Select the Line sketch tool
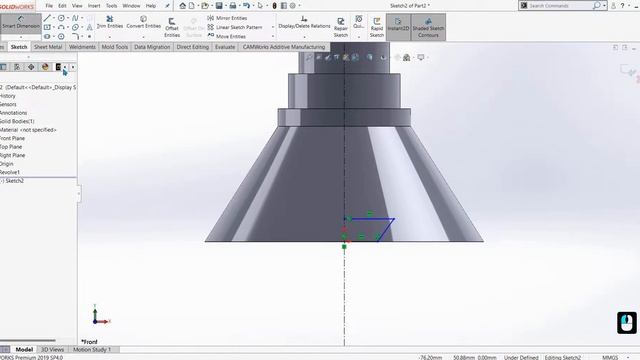This screenshot has width=640, height=360. click(x=47, y=18)
